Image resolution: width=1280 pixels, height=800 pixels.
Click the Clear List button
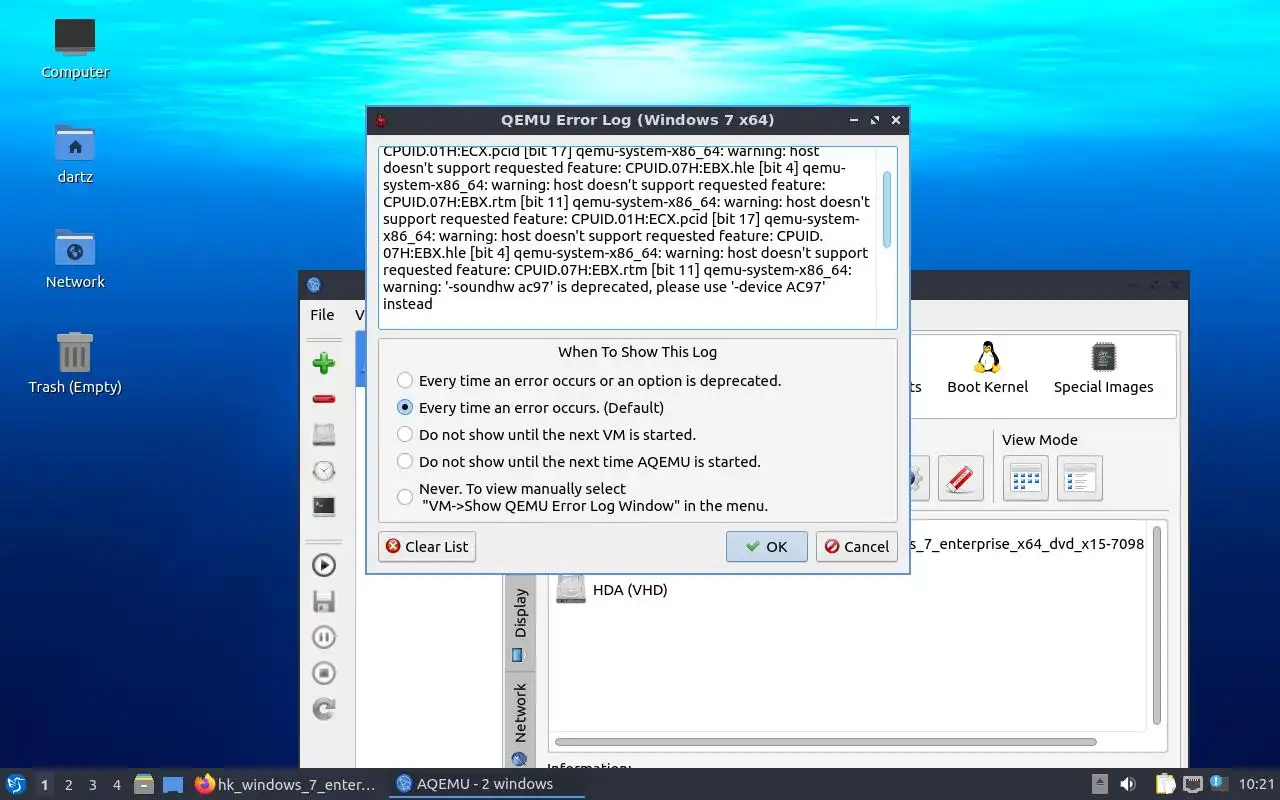point(427,546)
